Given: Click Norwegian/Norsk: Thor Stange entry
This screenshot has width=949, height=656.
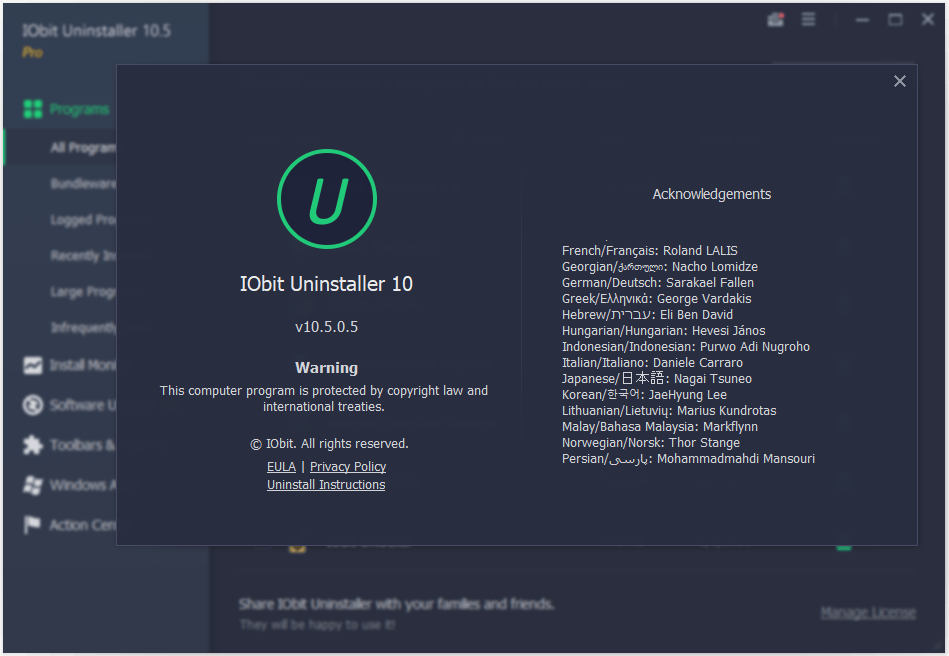Looking at the screenshot, I should point(651,443).
